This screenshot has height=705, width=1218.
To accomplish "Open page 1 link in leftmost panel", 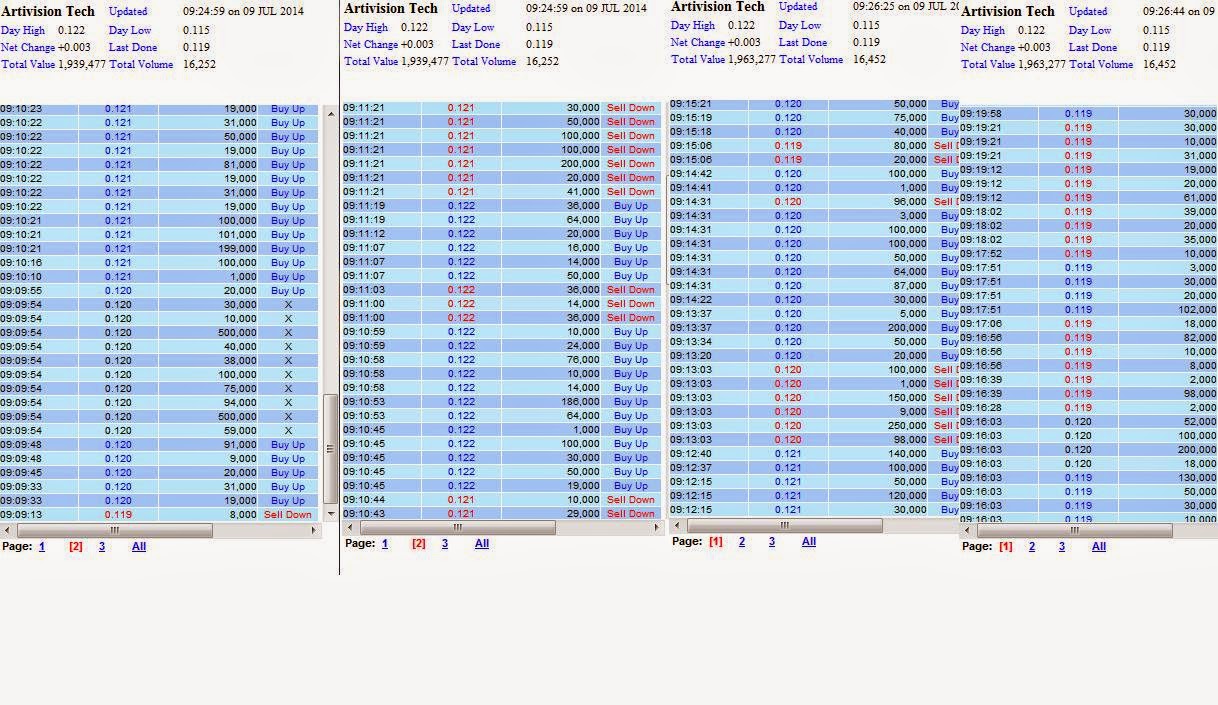I will tap(42, 547).
